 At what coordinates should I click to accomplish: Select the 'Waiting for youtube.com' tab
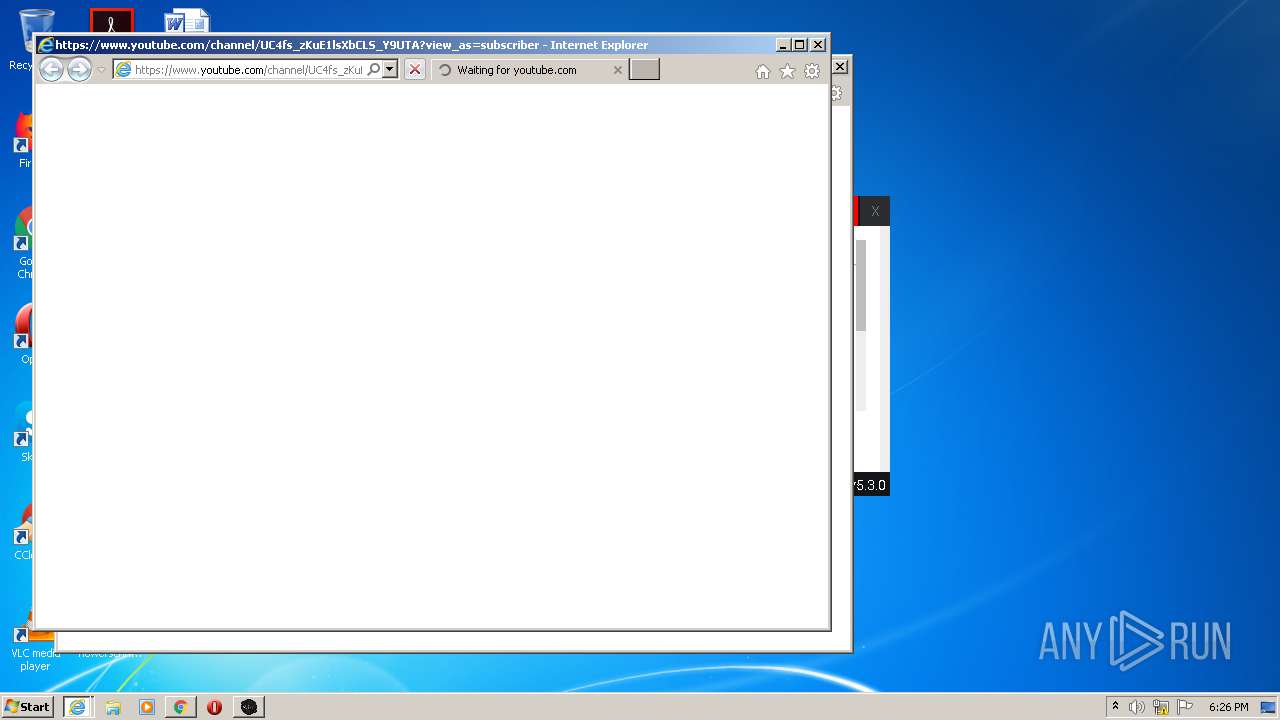(529, 70)
